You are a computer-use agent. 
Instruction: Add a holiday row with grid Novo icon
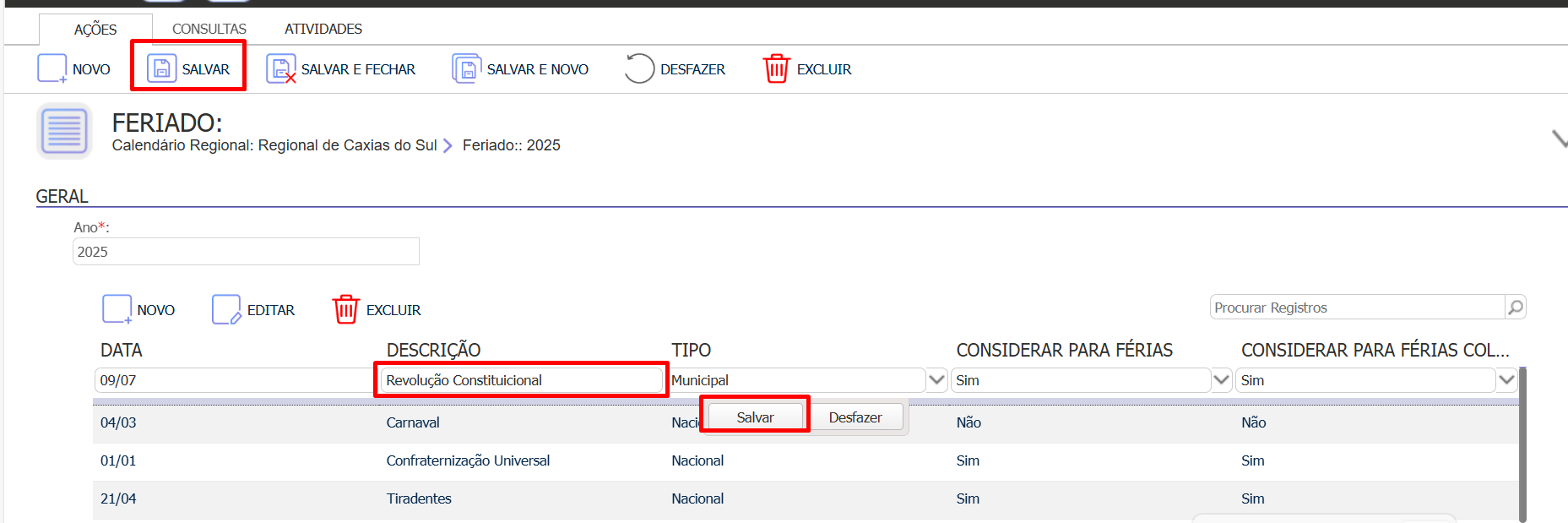(x=117, y=309)
